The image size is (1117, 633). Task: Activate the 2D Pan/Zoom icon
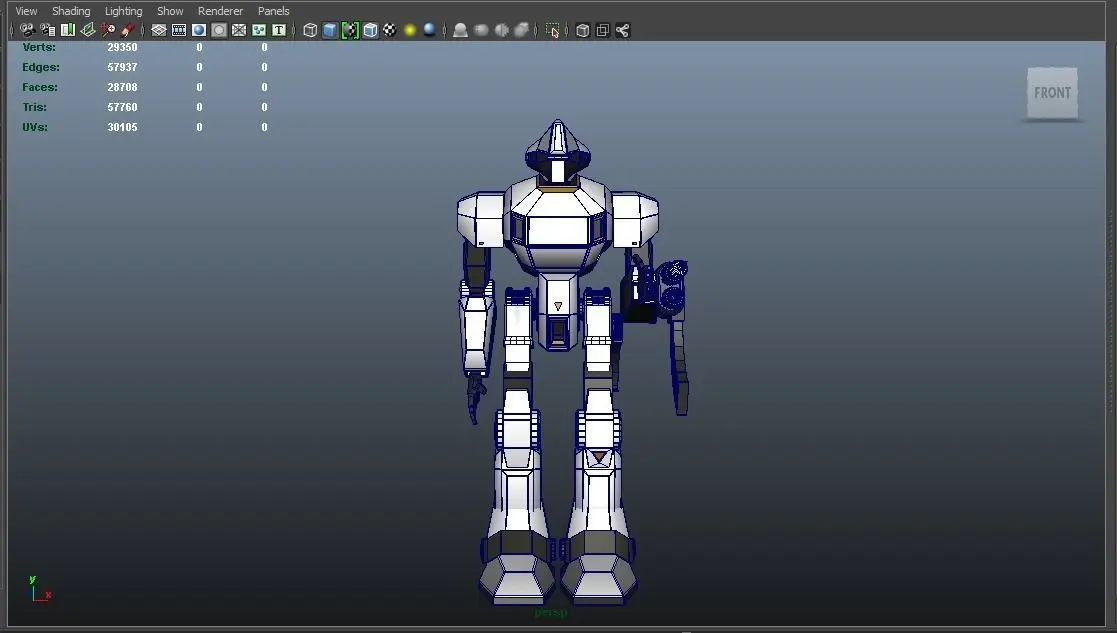(x=108, y=30)
